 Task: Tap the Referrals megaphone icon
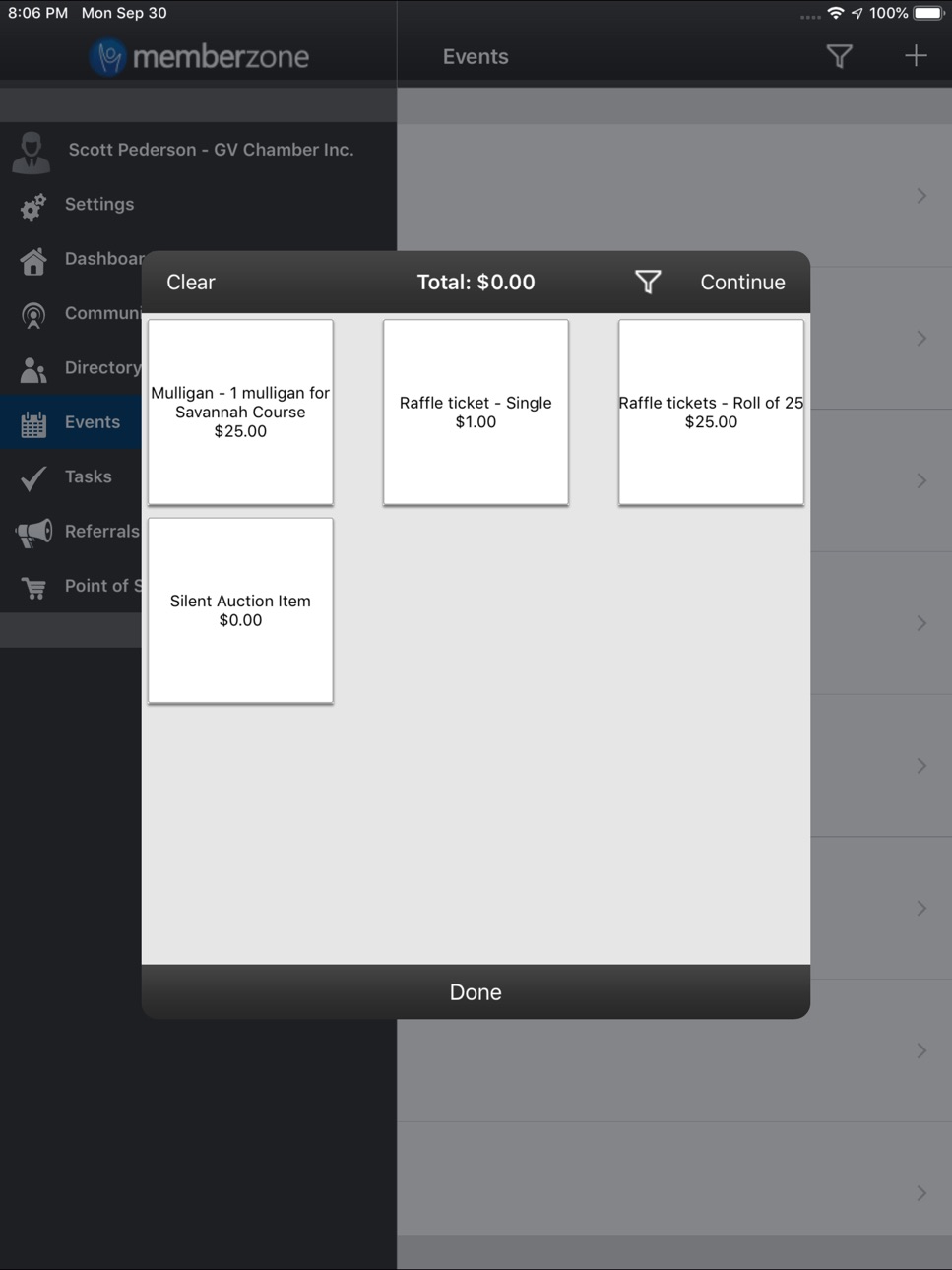click(x=33, y=533)
